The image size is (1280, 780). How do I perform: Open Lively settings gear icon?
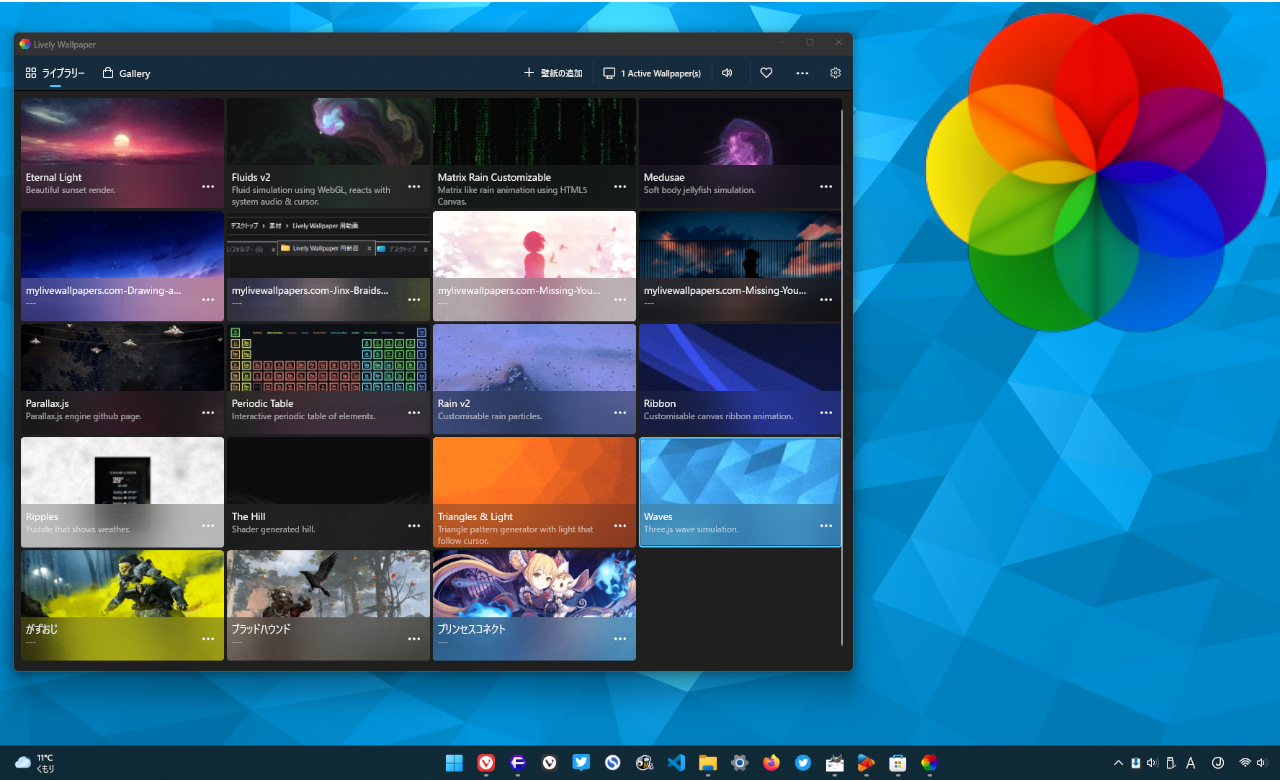click(x=836, y=73)
